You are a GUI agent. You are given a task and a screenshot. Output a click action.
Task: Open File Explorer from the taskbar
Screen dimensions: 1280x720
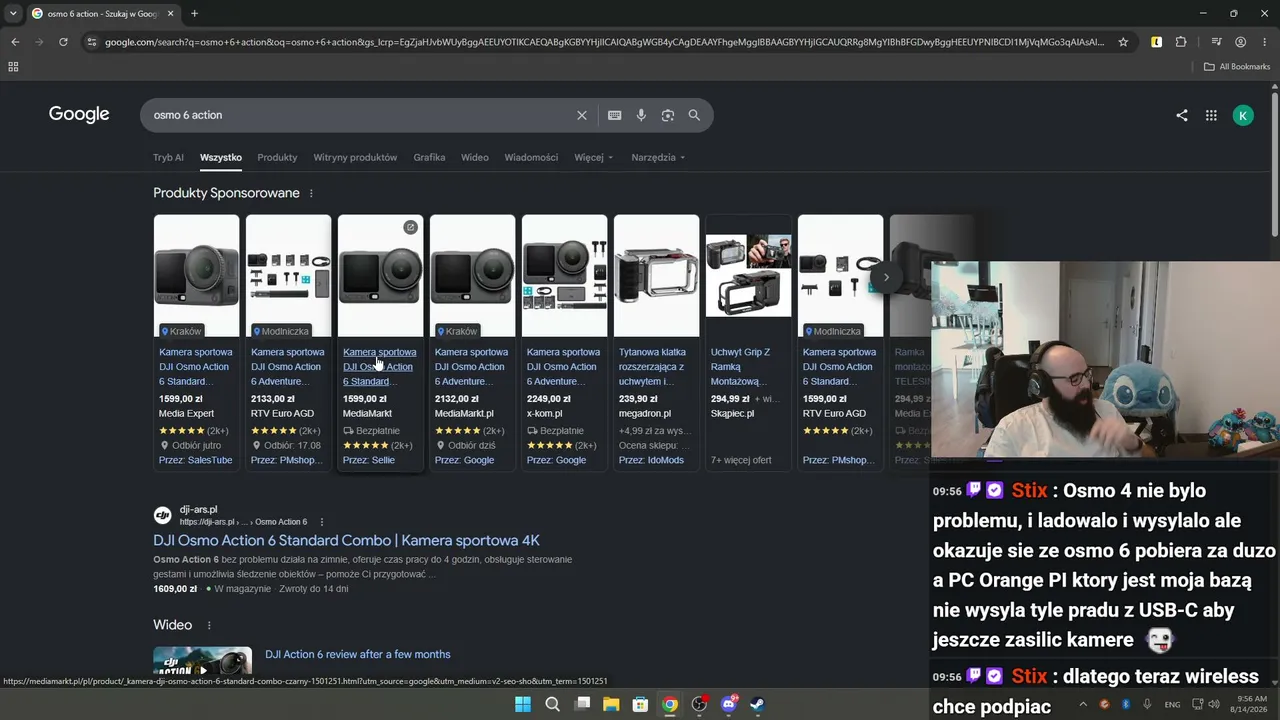(611, 704)
